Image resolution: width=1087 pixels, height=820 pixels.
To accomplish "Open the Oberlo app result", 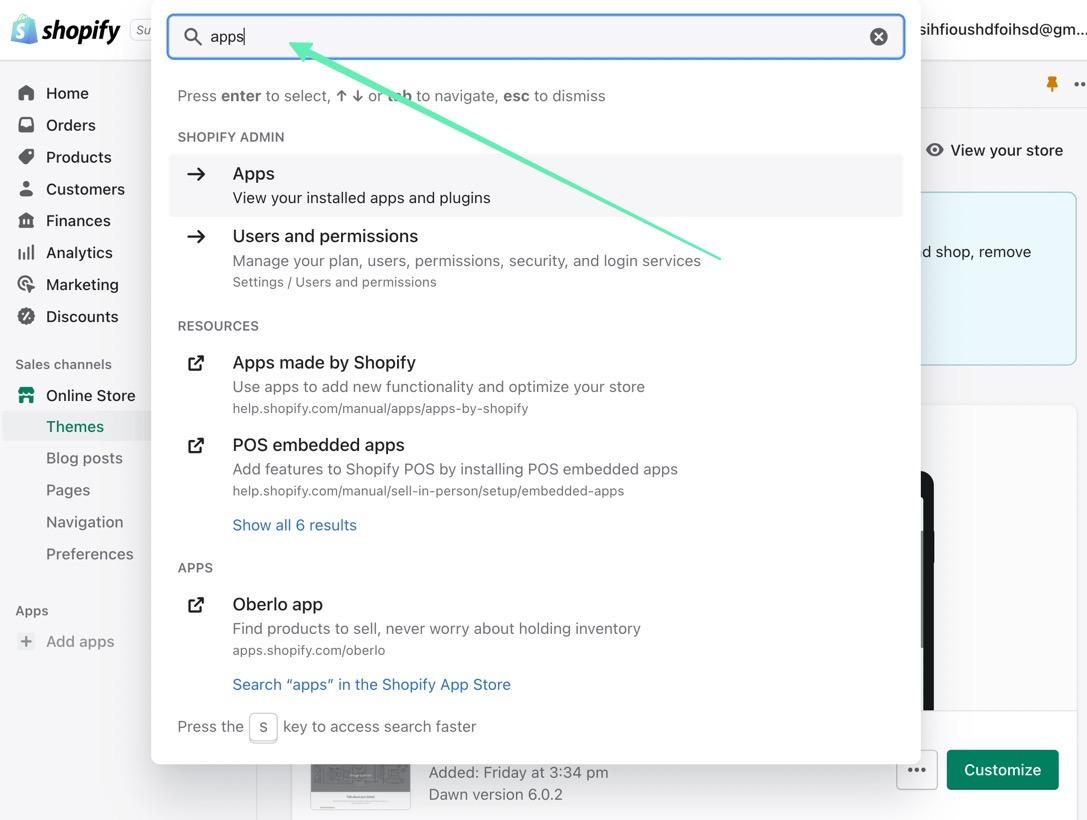I will pos(277,604).
